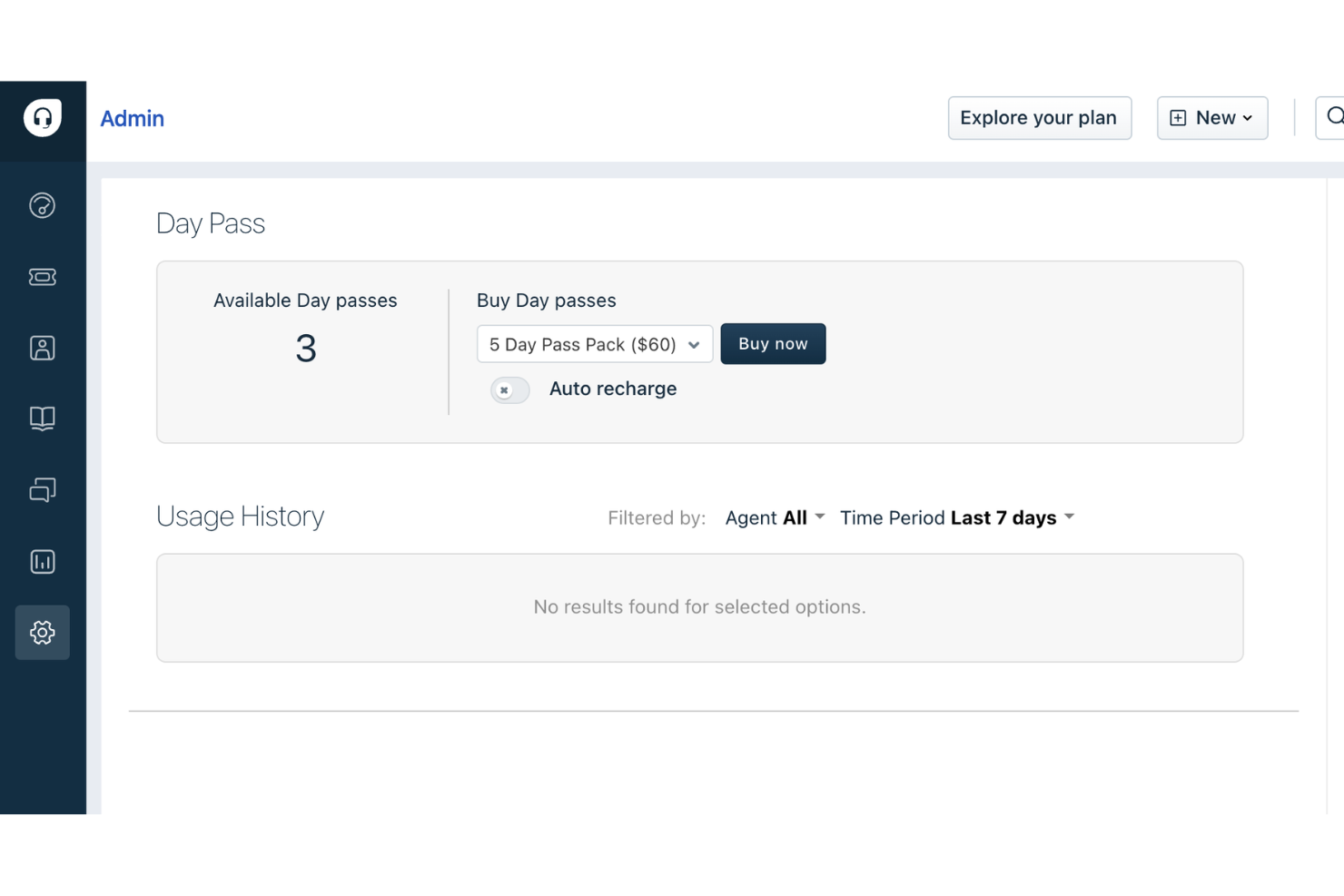The image size is (1344, 896).
Task: Open the Contacts panel
Action: (42, 348)
